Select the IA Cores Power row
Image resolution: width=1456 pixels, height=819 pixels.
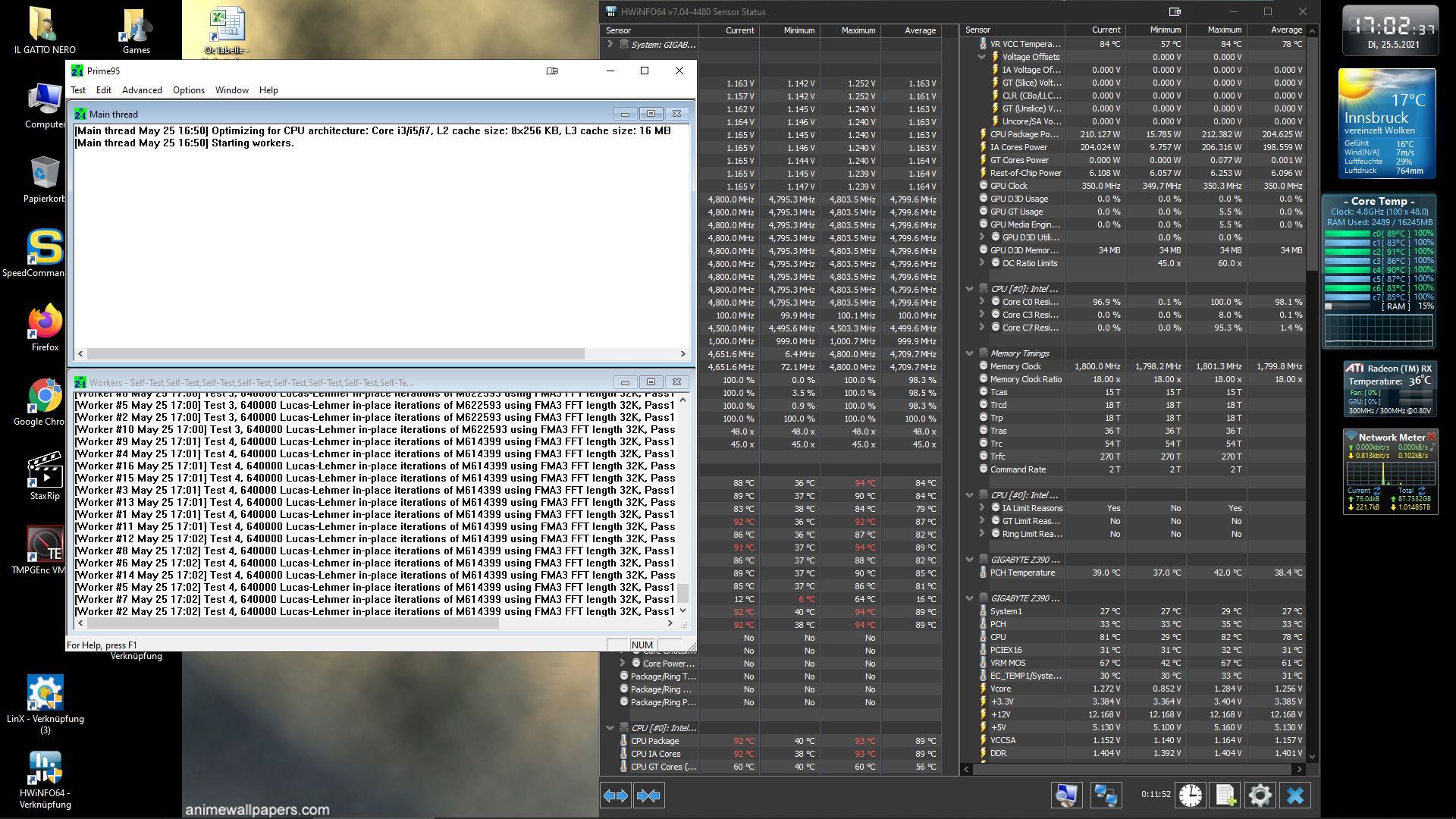coord(1134,147)
